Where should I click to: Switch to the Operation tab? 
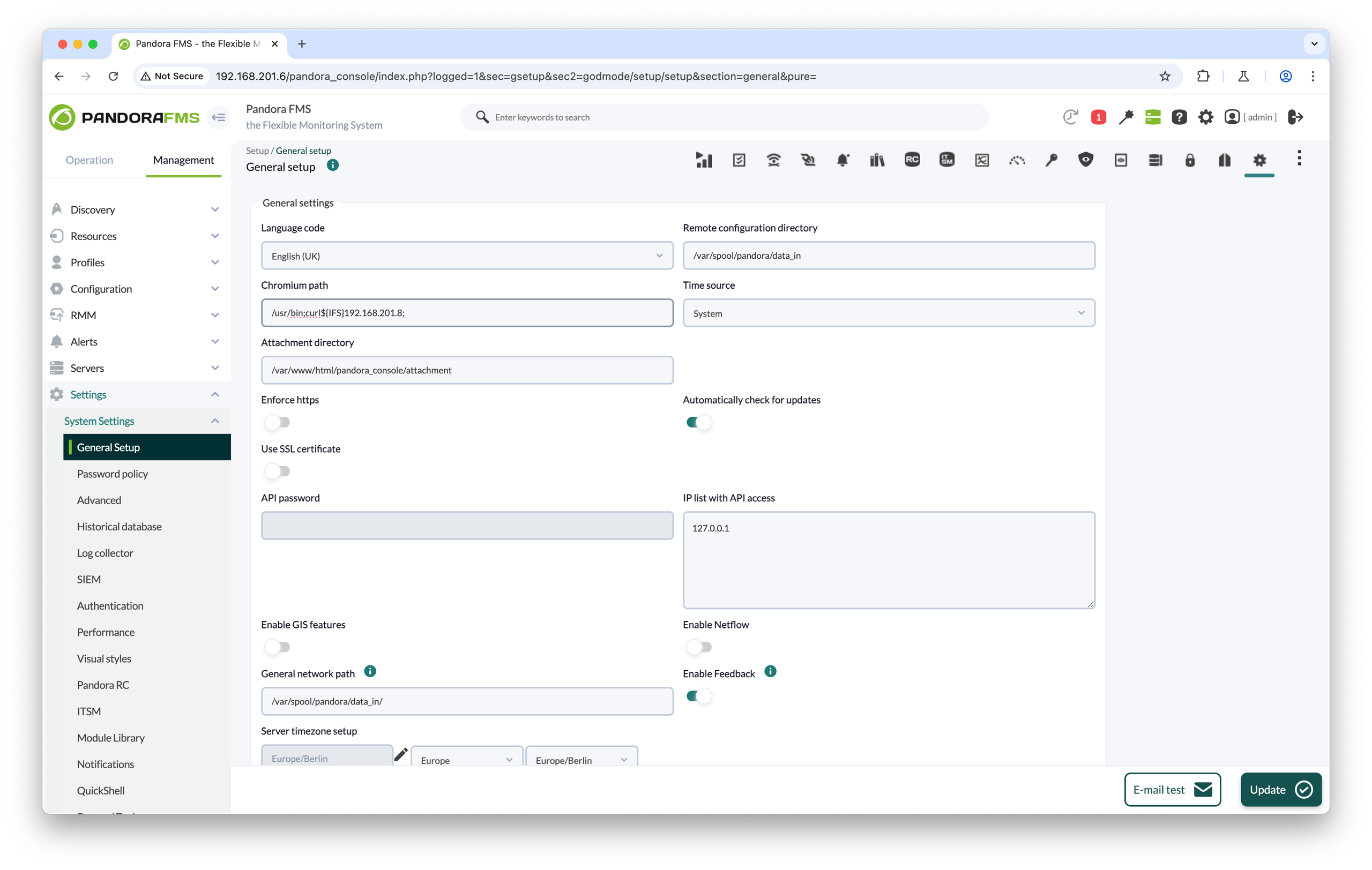pos(90,160)
